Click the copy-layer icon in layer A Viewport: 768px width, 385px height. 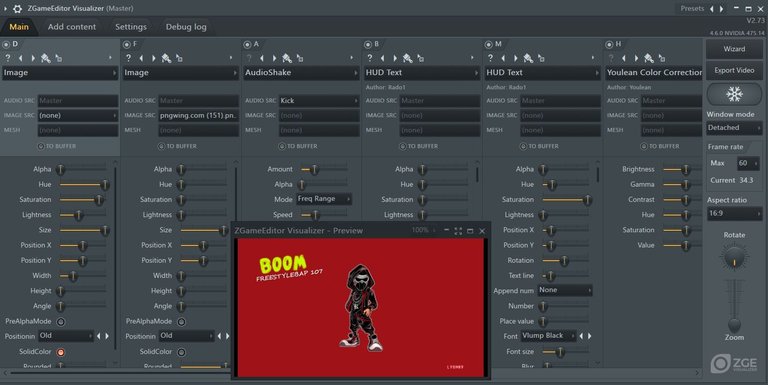[300, 58]
